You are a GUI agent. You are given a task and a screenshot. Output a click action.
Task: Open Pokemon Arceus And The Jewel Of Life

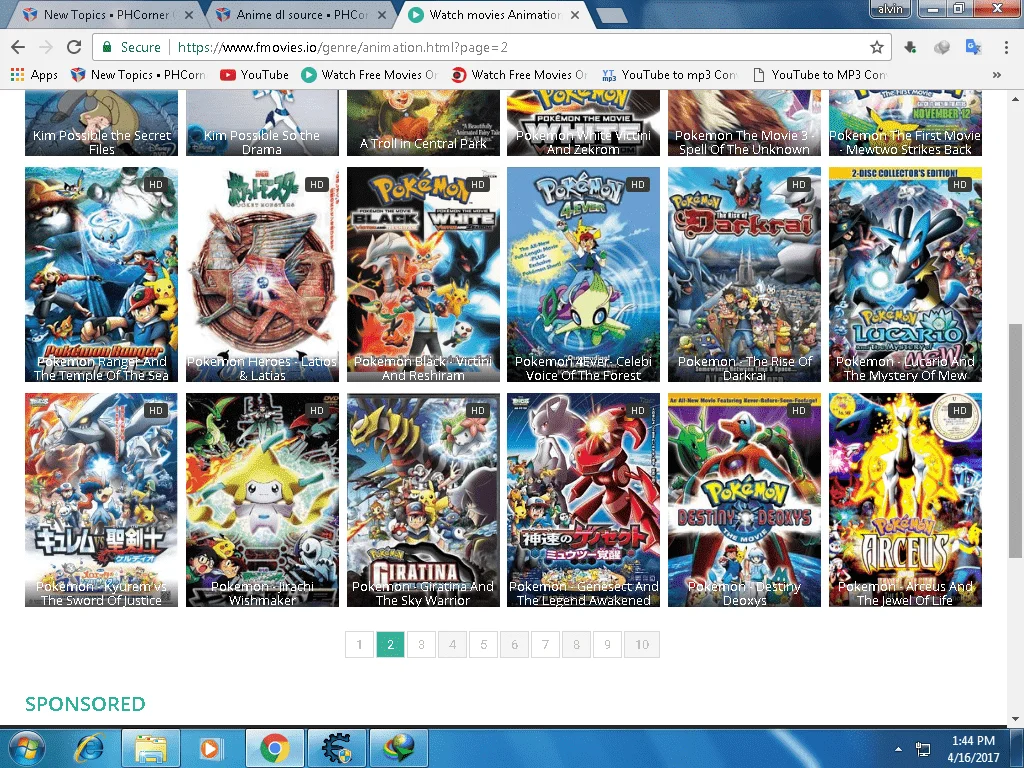(905, 500)
